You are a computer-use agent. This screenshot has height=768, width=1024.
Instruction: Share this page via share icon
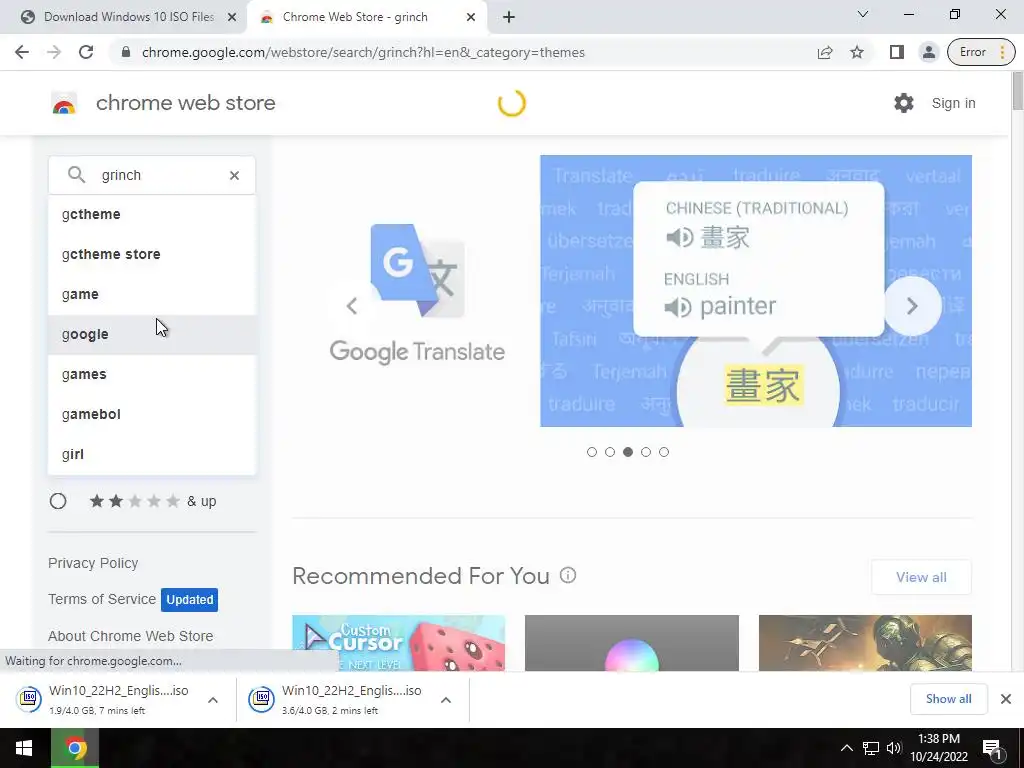coord(825,52)
